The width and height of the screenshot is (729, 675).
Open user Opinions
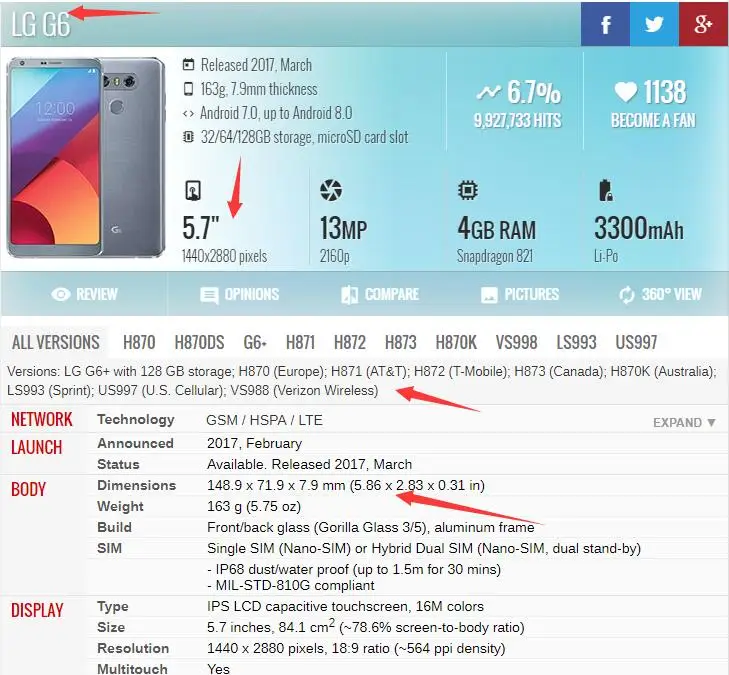click(x=239, y=294)
